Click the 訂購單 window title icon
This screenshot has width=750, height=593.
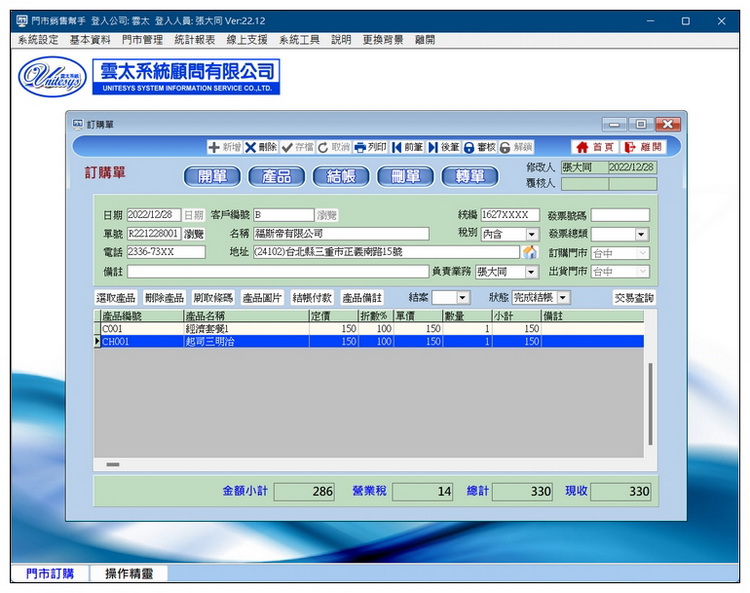(78, 124)
